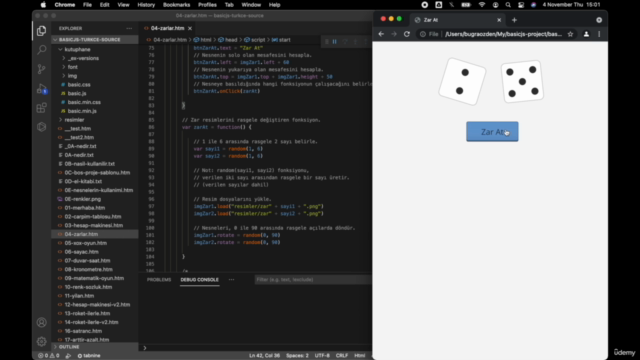Click the Chrome forward button
This screenshot has width=640, height=360.
coord(394,34)
